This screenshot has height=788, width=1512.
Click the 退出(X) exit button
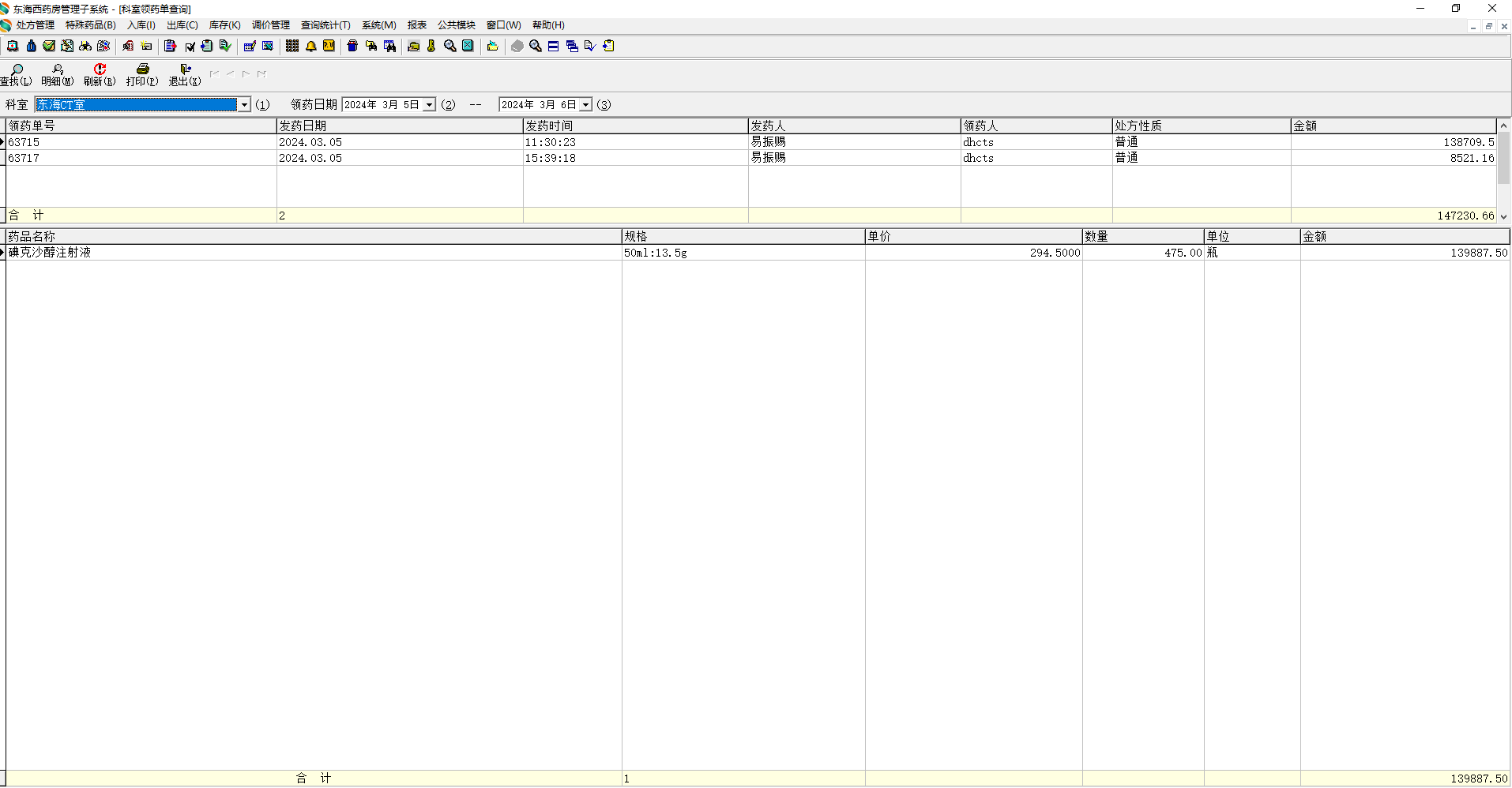(x=185, y=75)
